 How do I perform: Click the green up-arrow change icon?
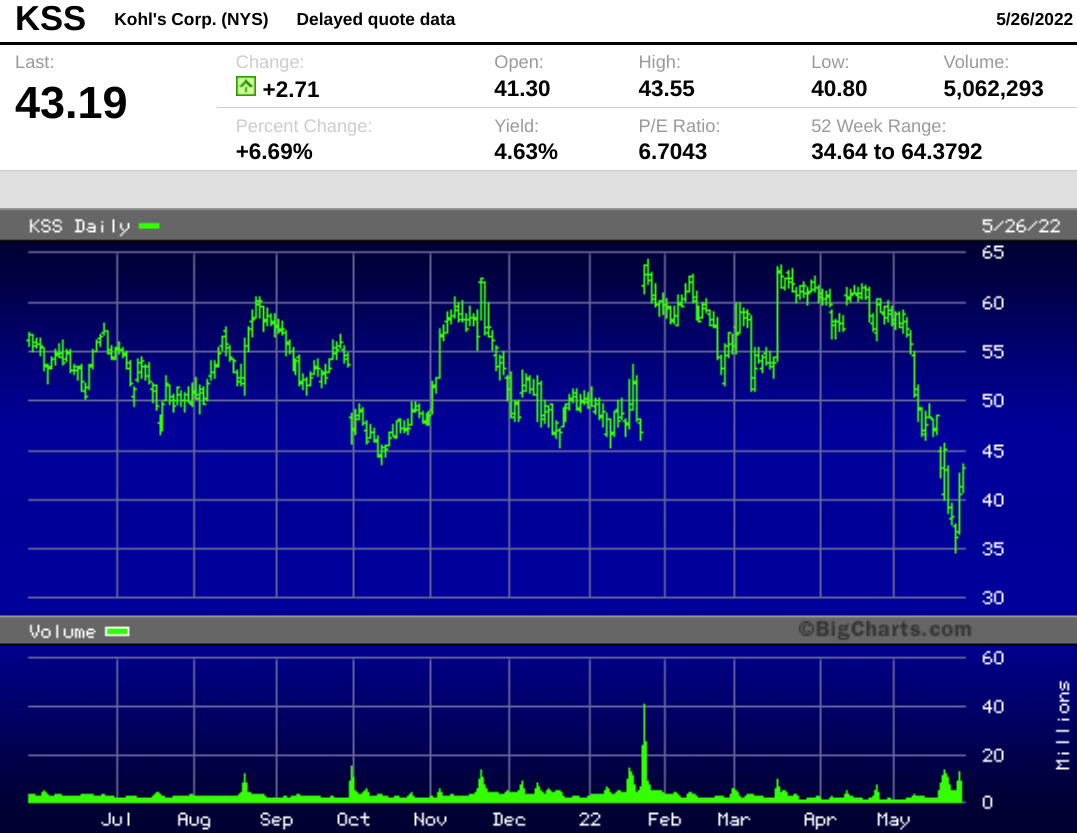246,87
